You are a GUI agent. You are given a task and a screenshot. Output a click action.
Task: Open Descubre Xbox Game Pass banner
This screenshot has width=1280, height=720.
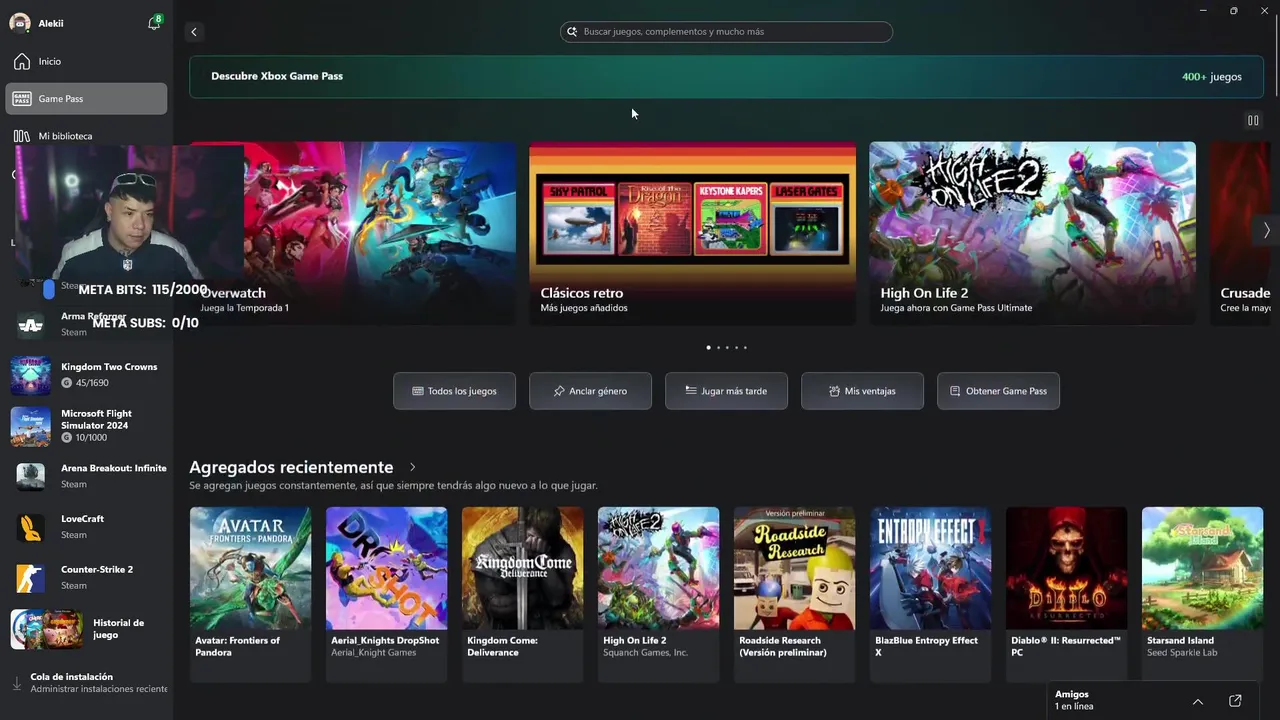726,77
